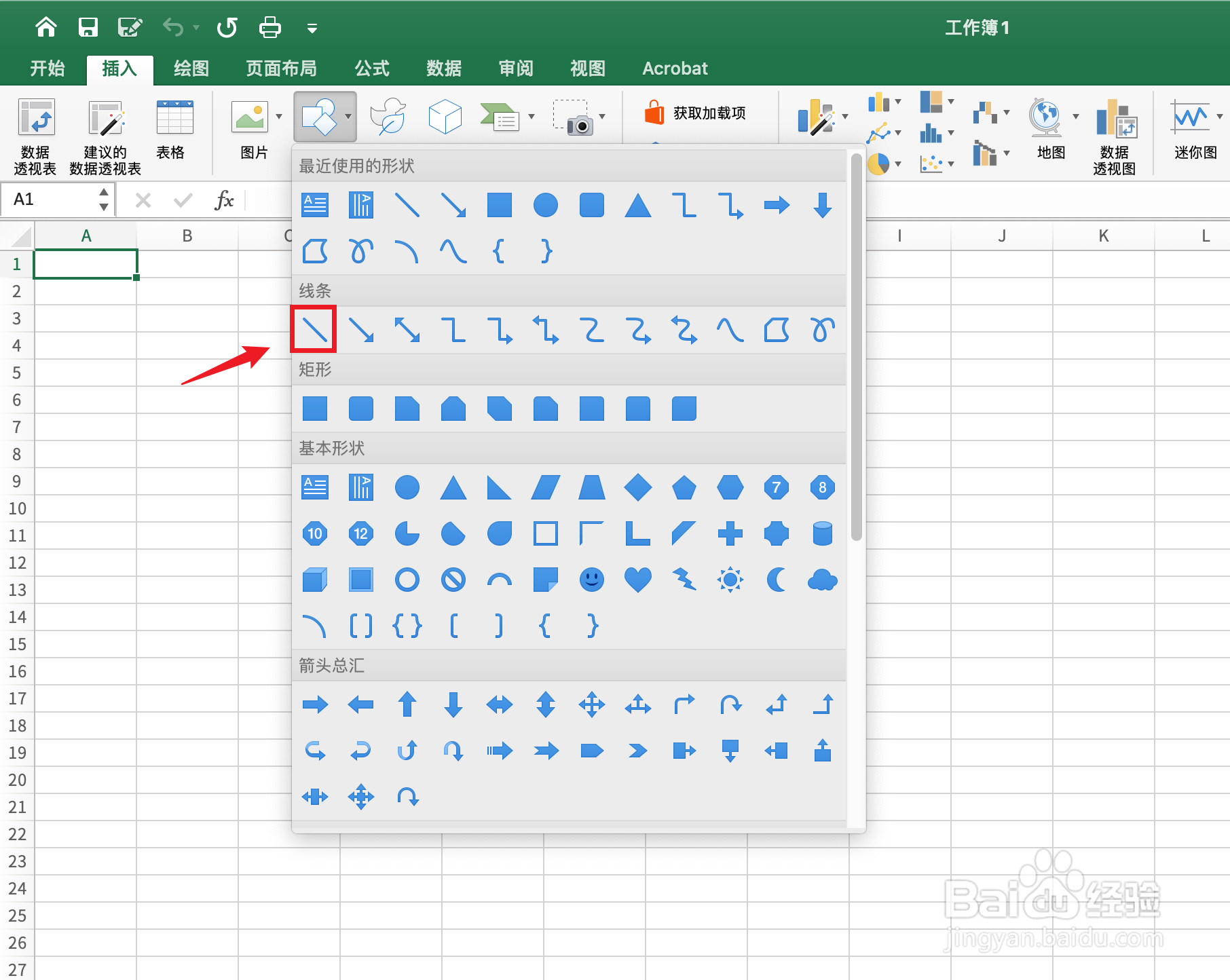Select the quad arrow in 箭头总汇
1230x980 pixels.
(592, 704)
